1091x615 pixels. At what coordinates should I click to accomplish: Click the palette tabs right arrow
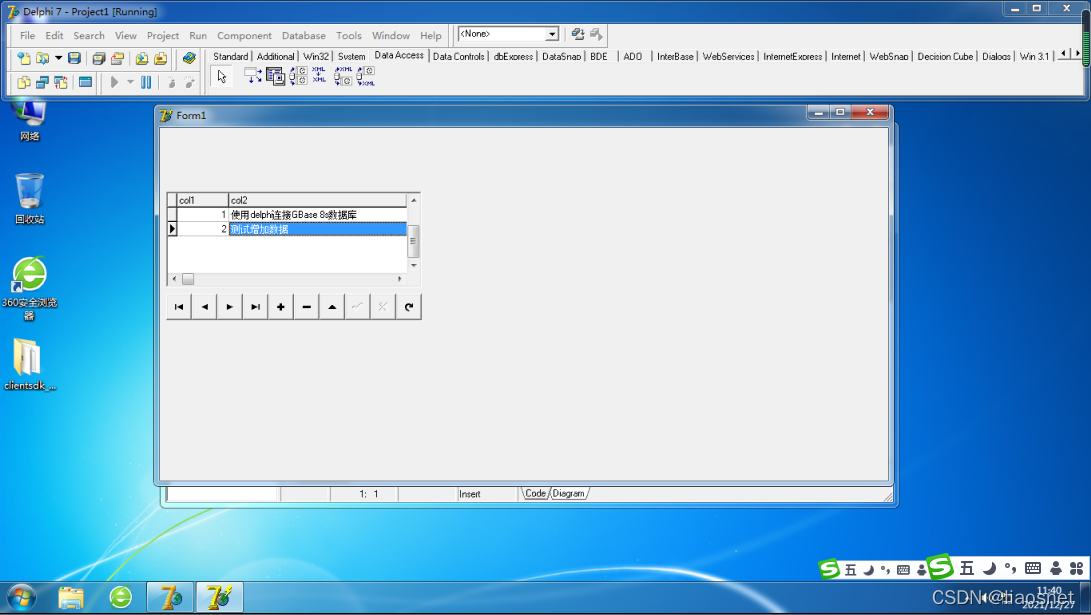click(1077, 54)
